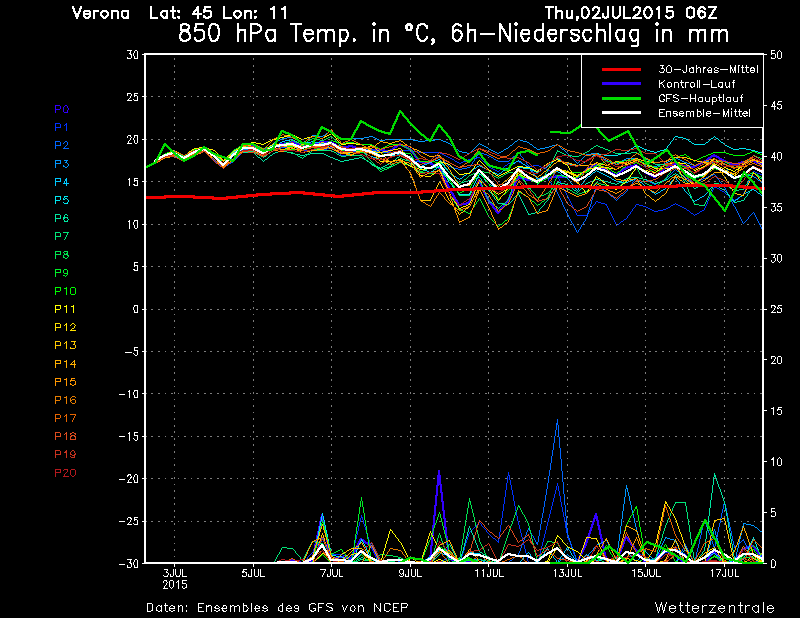The width and height of the screenshot is (800, 618).
Task: Click the P7 ensemble member label
Action: (62, 236)
